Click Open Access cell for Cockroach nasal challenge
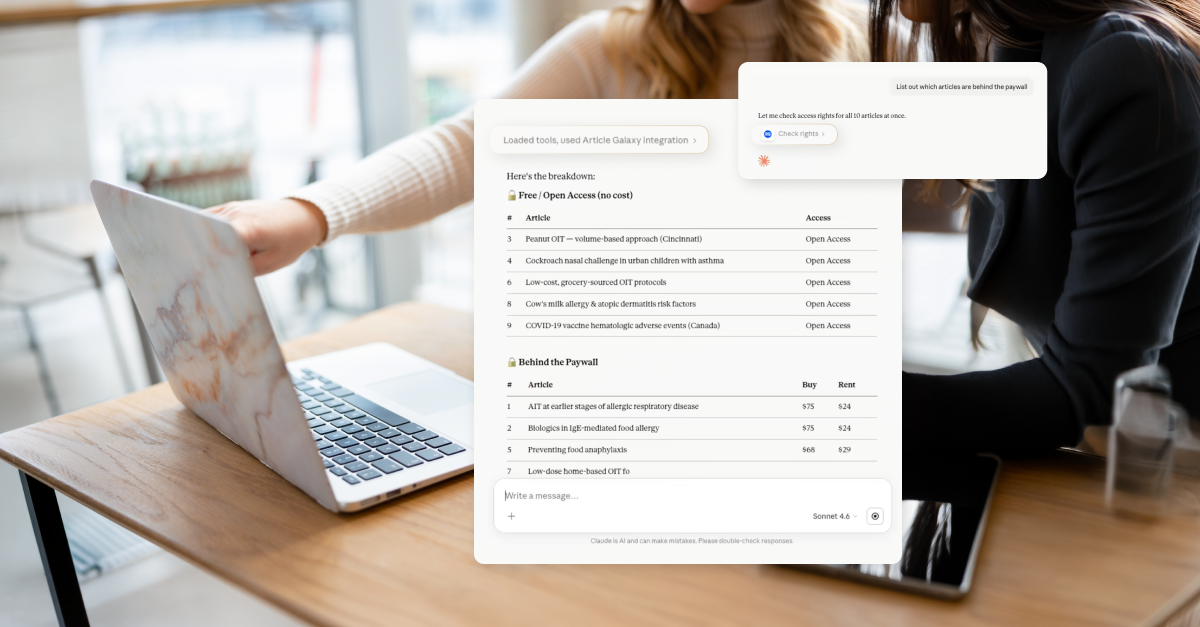This screenshot has height=627, width=1200. 828,261
